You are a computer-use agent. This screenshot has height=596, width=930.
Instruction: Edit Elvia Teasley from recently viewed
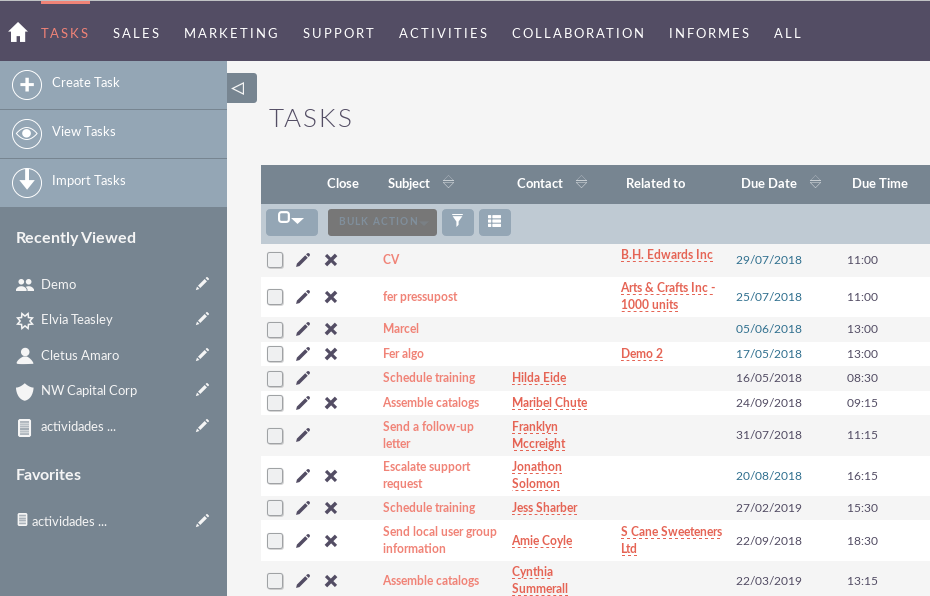[x=202, y=319]
